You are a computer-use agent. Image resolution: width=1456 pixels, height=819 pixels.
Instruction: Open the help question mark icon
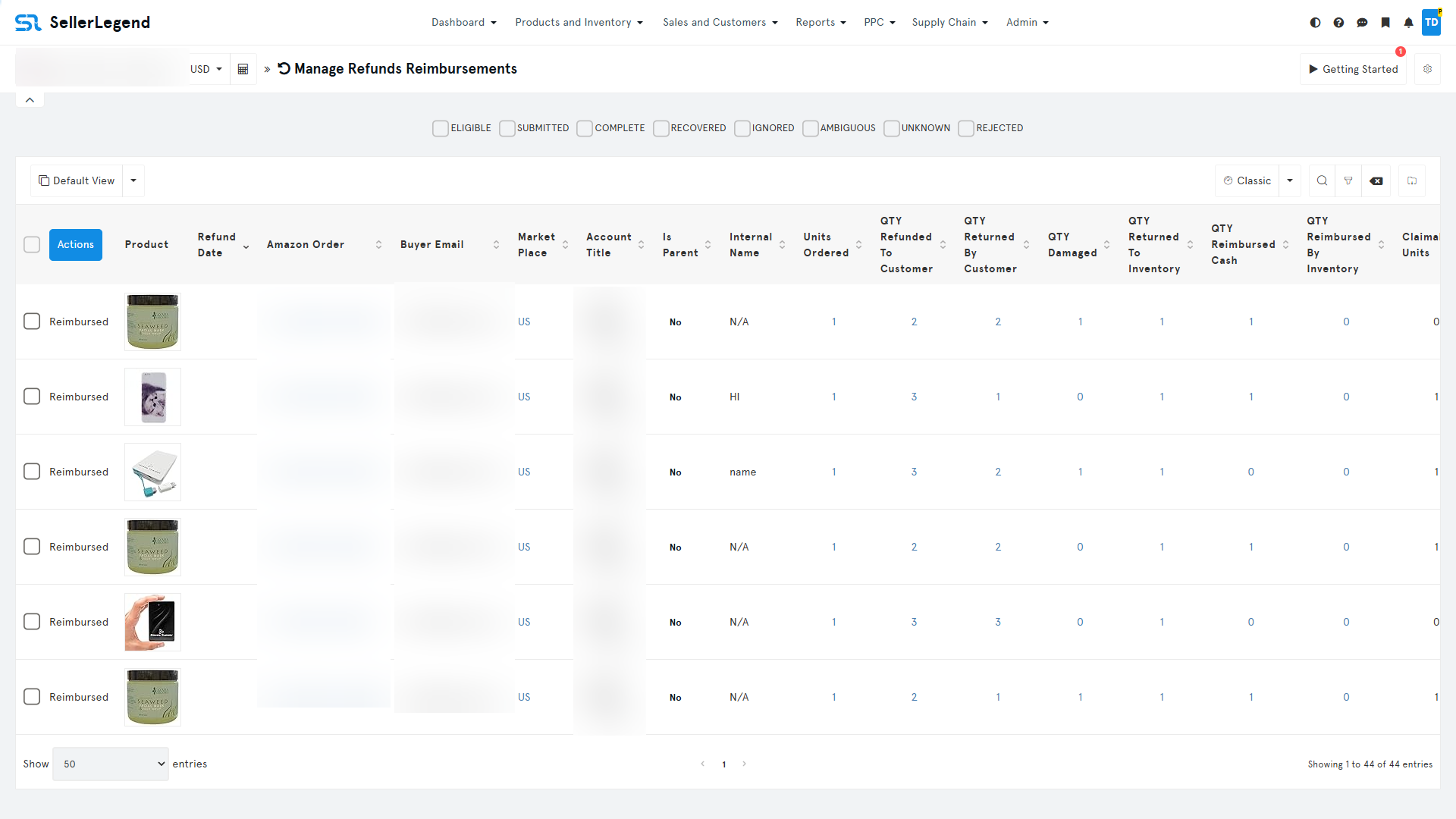pos(1338,23)
